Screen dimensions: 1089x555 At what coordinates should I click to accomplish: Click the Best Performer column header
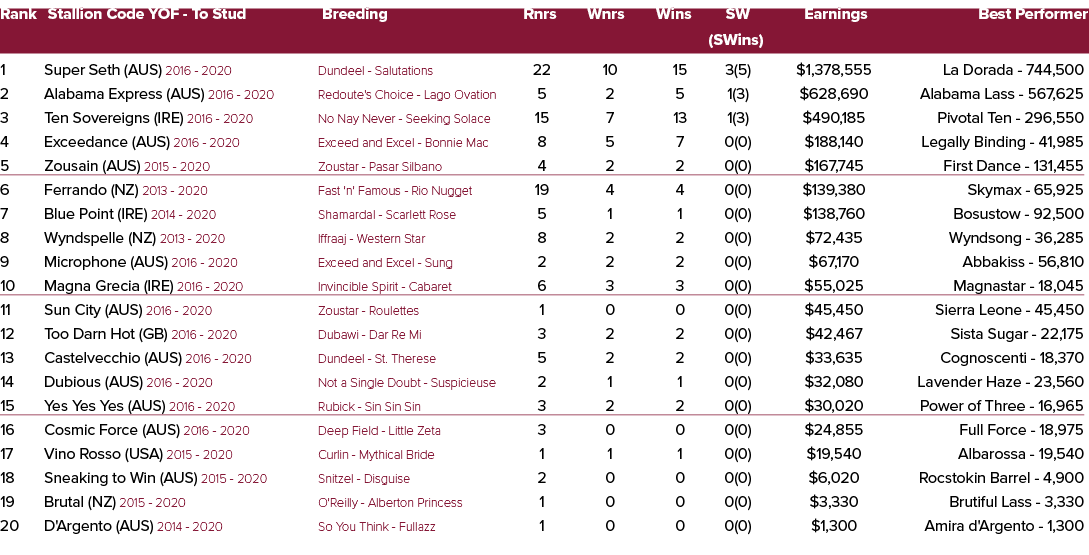1033,15
